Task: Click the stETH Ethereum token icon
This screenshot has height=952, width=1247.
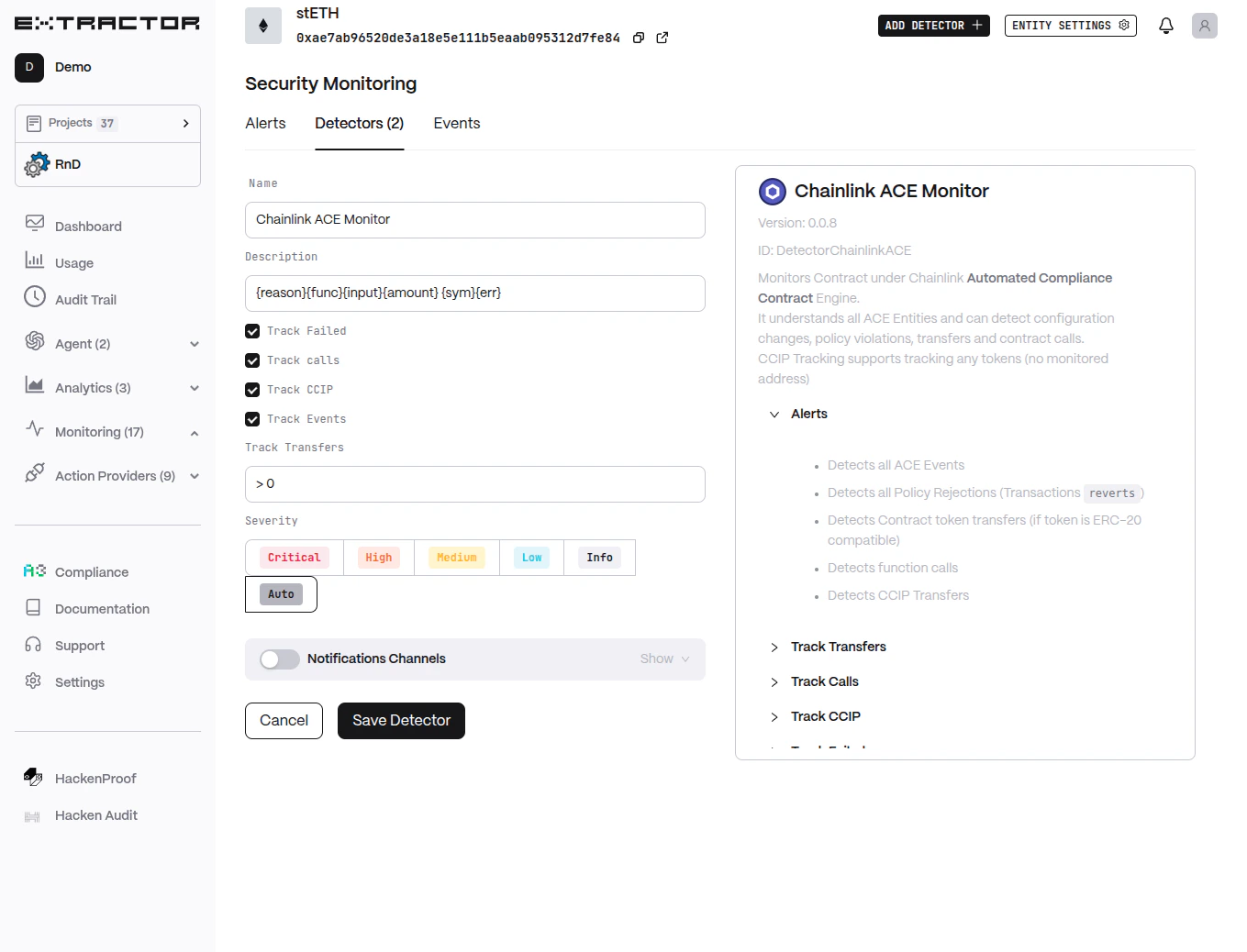Action: click(x=263, y=26)
